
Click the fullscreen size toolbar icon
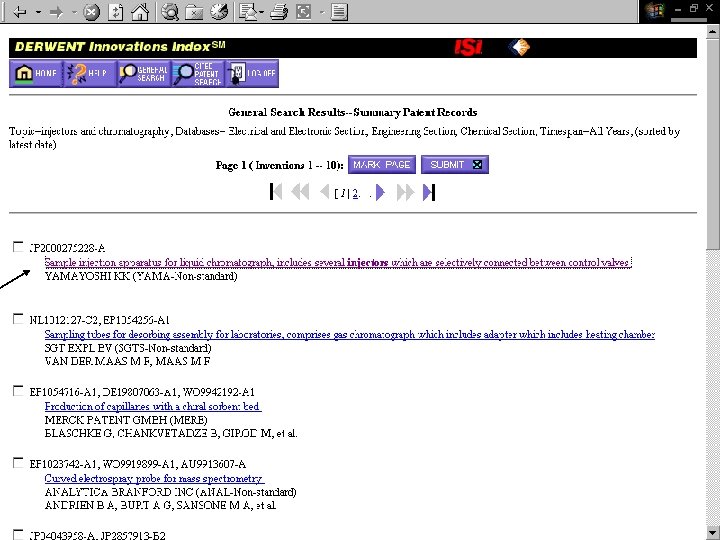304,12
